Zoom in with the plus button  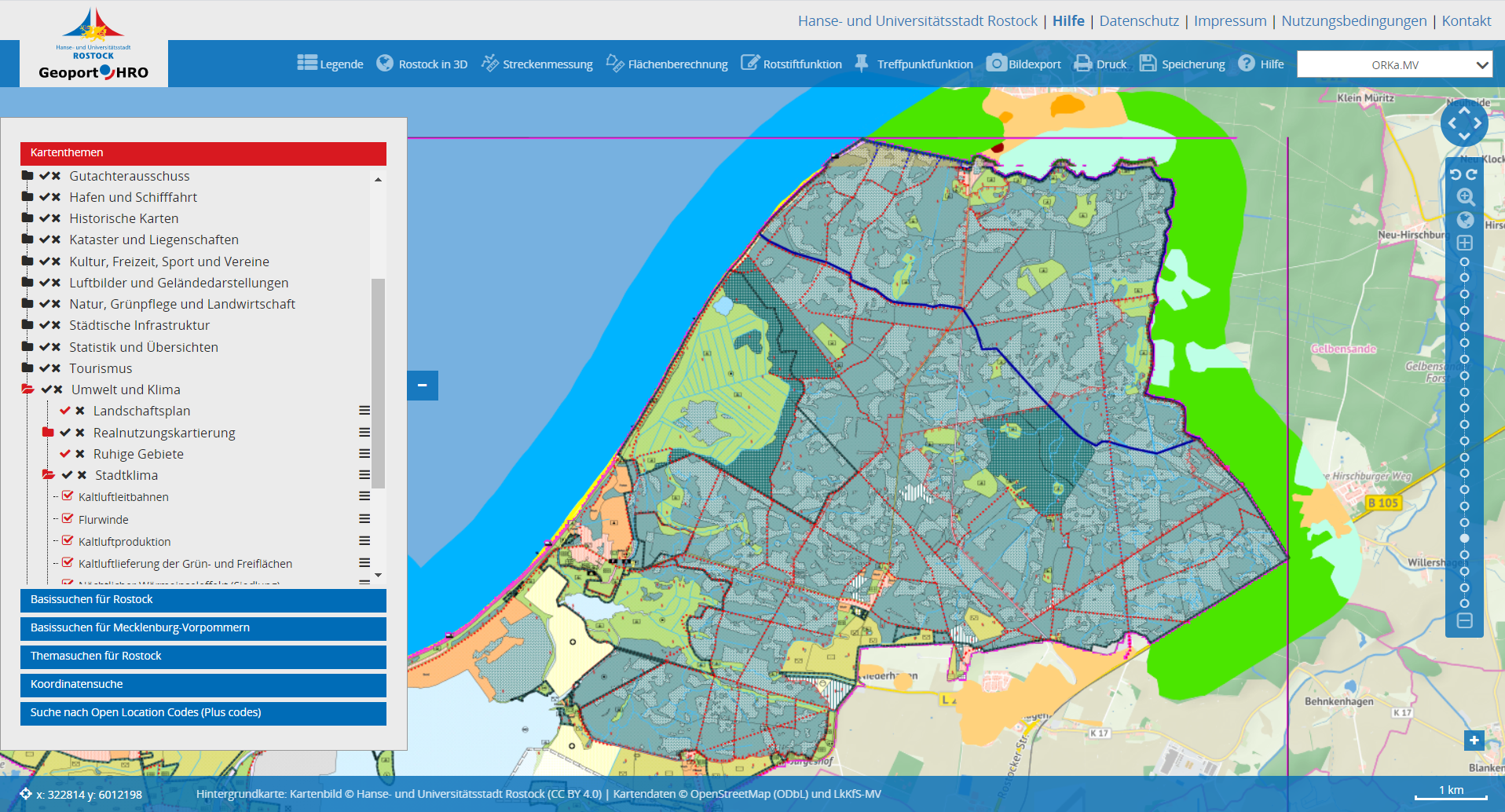click(1465, 243)
